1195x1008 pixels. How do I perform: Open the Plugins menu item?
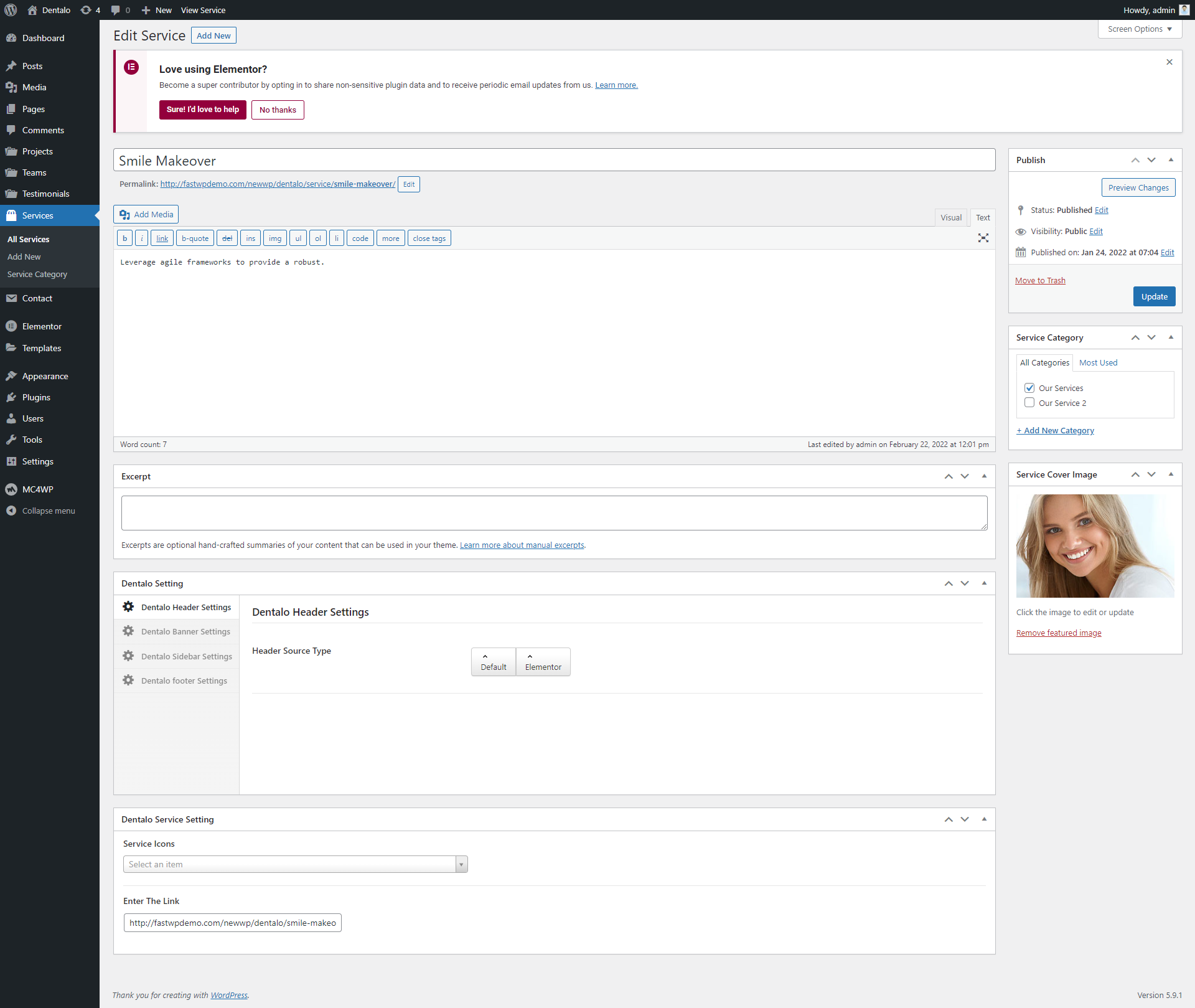click(36, 397)
